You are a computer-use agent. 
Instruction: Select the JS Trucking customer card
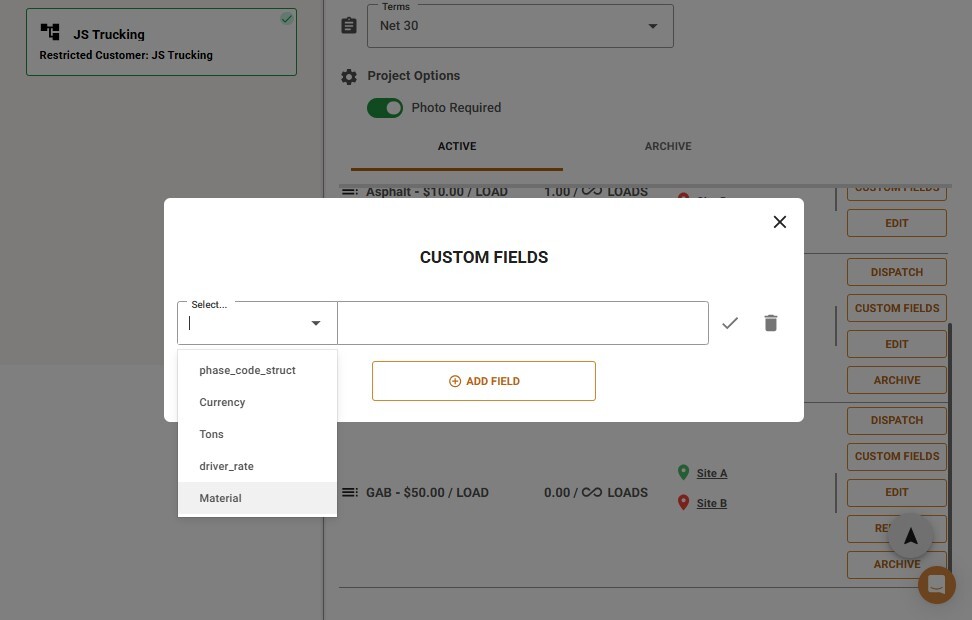click(161, 42)
